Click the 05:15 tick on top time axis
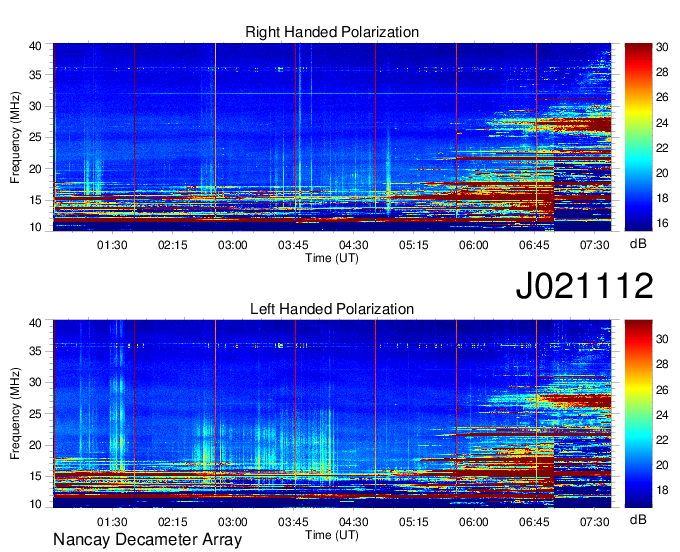 414,245
